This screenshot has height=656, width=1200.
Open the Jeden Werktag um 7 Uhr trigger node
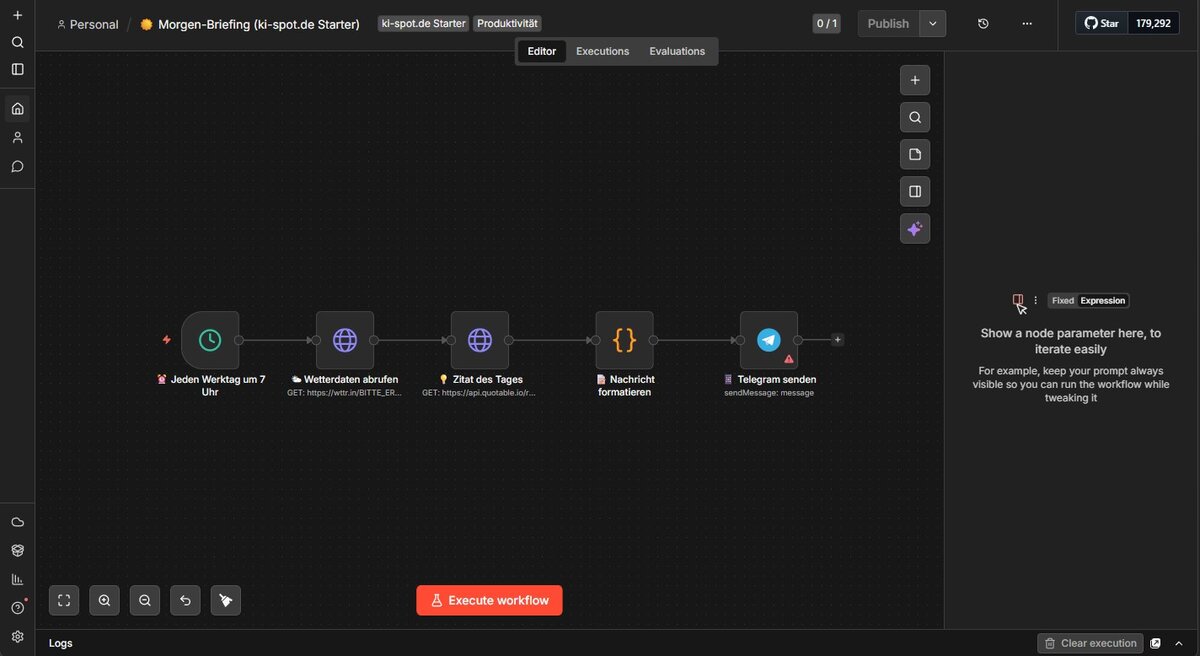click(x=210, y=339)
